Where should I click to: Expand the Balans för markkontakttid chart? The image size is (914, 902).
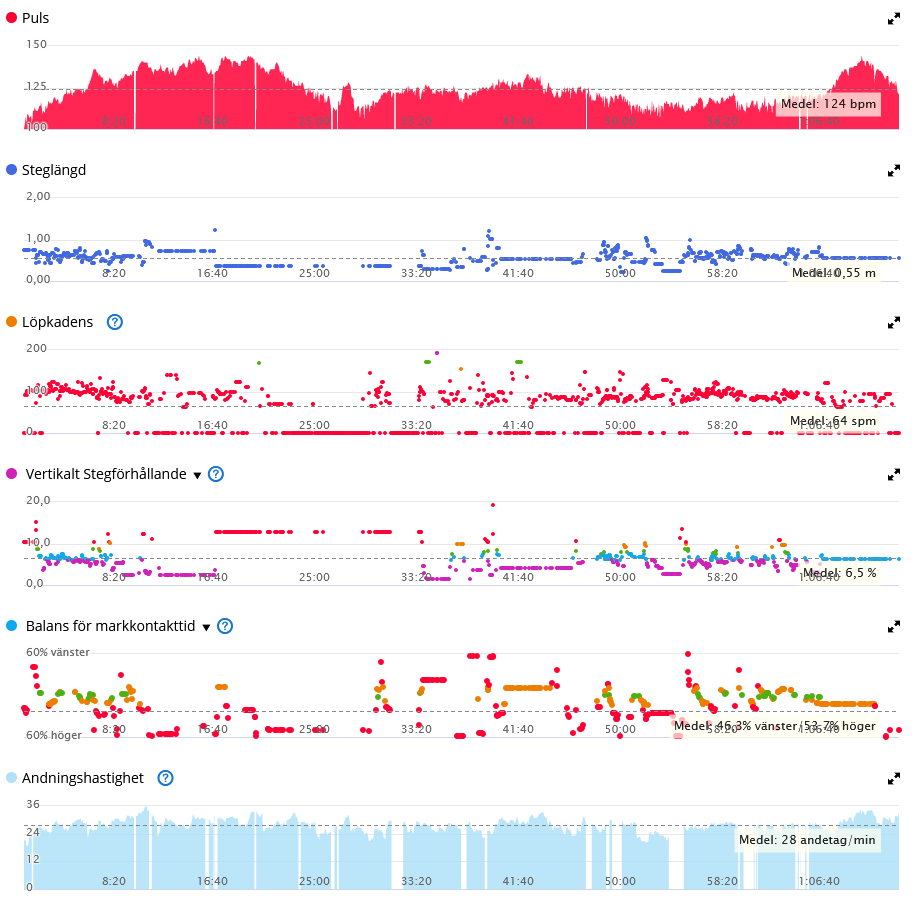[x=894, y=627]
